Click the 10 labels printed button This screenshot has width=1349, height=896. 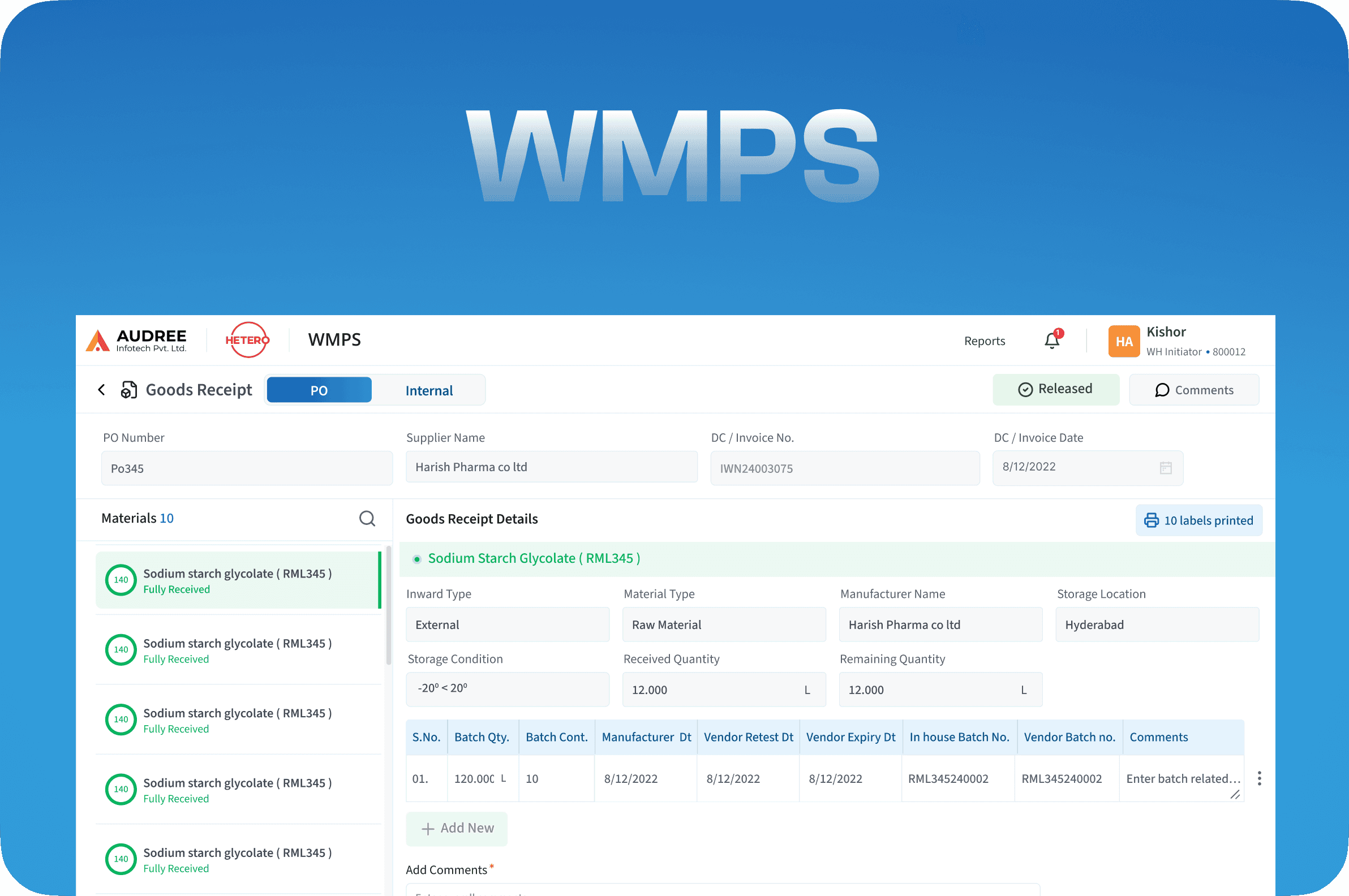(x=1198, y=520)
